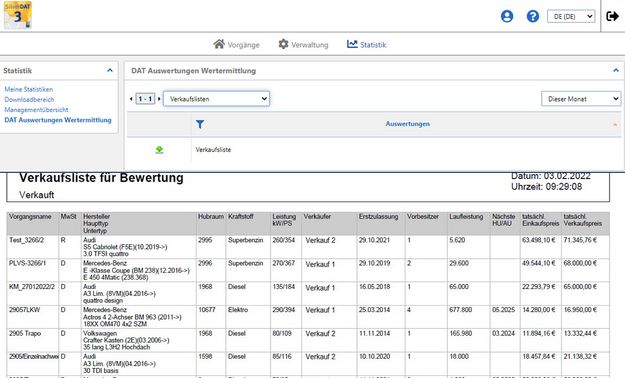Click the 68.000,00 € sale price cell
This screenshot has height=378, width=625.
pos(580,263)
